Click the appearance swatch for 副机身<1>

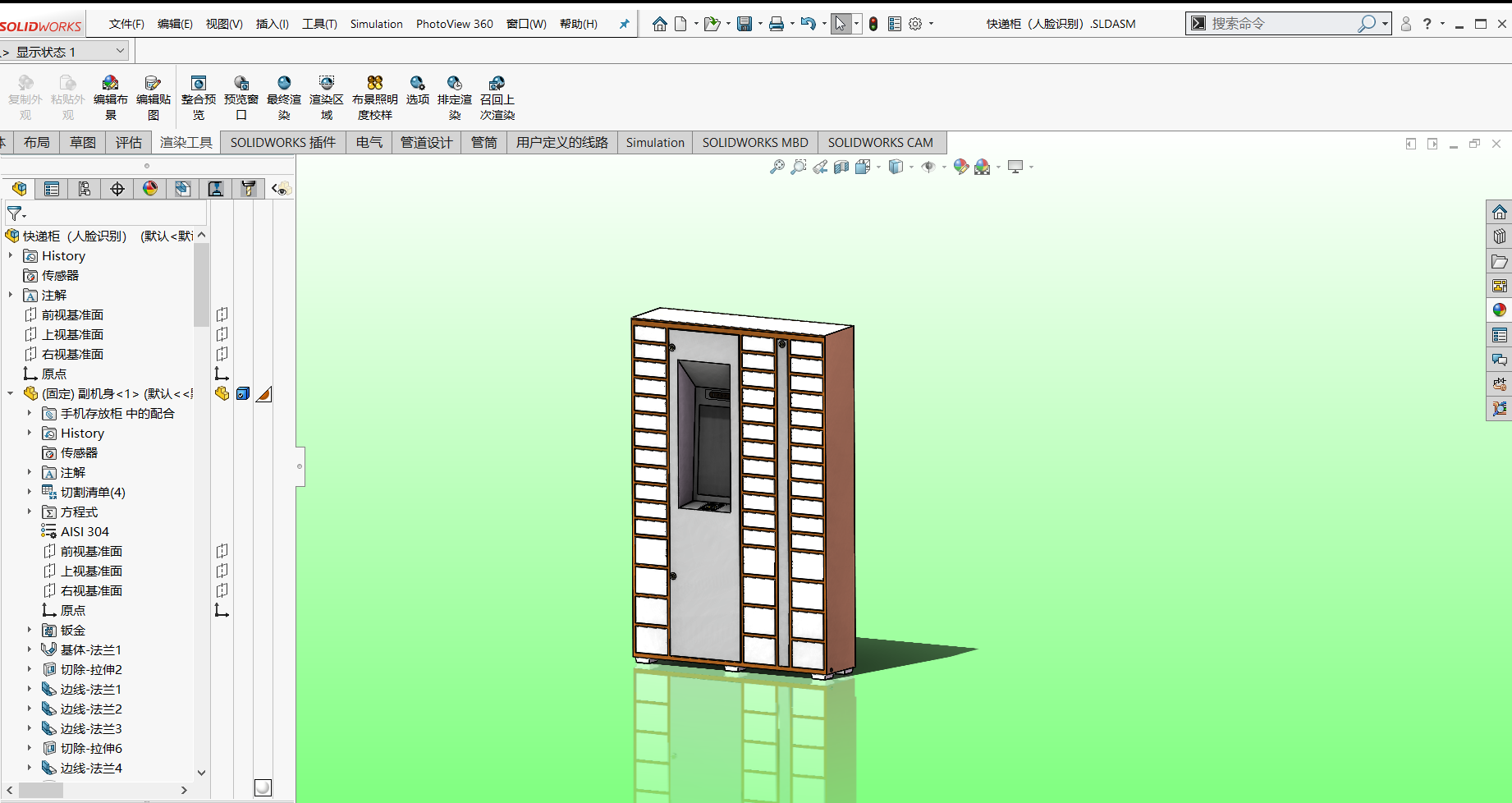click(x=263, y=394)
